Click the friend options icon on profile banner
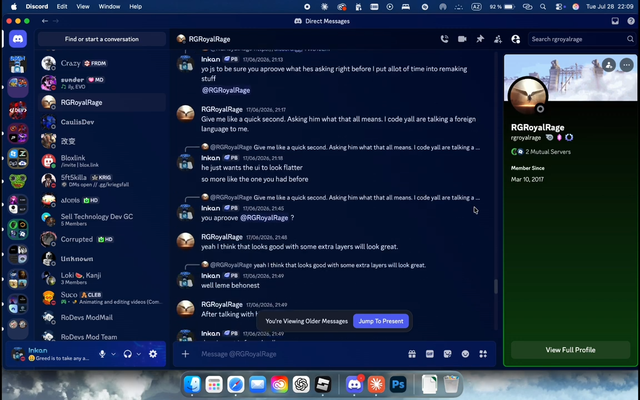Viewport: 640px width, 400px height. (x=609, y=65)
